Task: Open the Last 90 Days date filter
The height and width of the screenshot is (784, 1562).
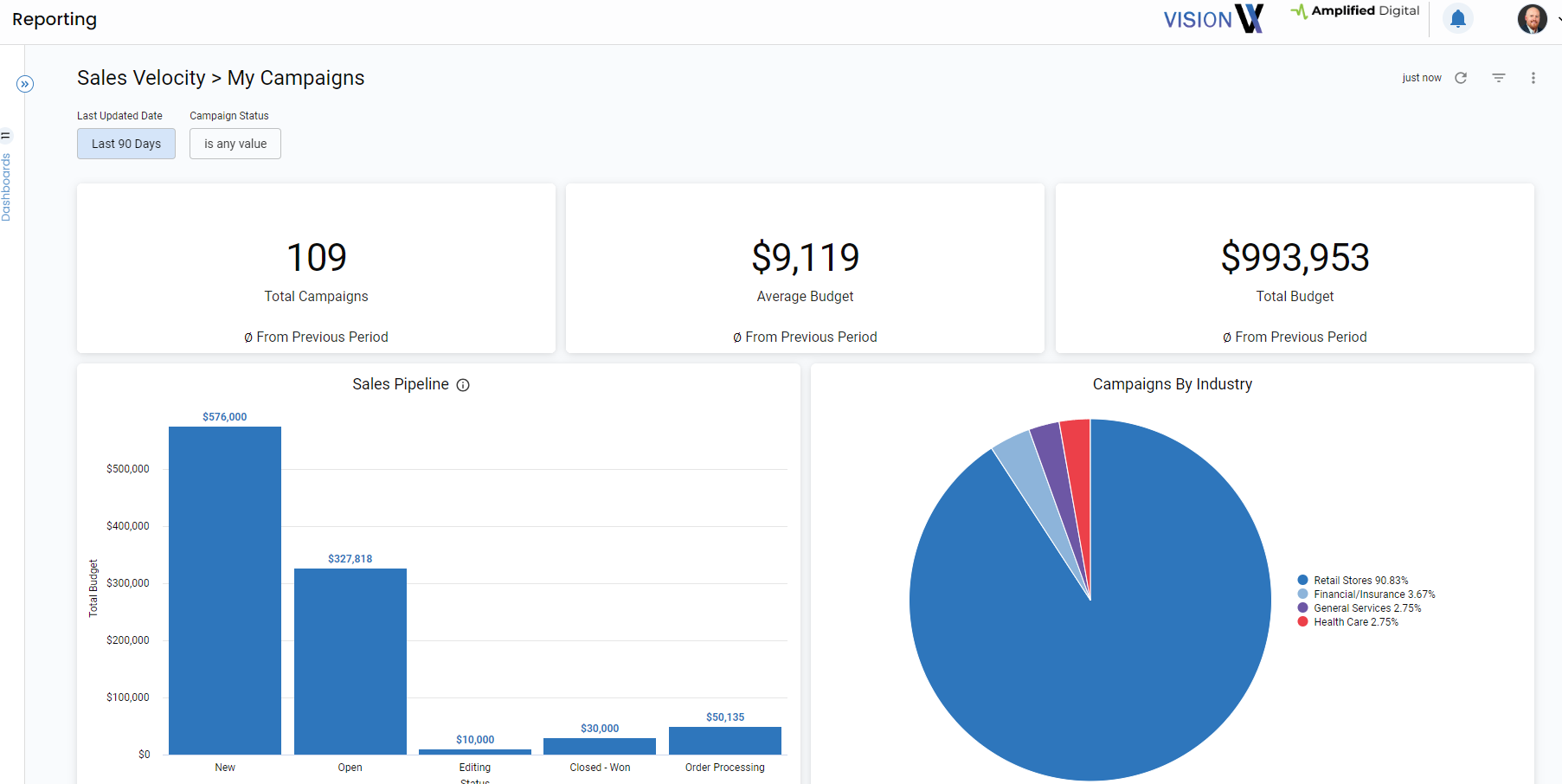Action: [x=126, y=144]
